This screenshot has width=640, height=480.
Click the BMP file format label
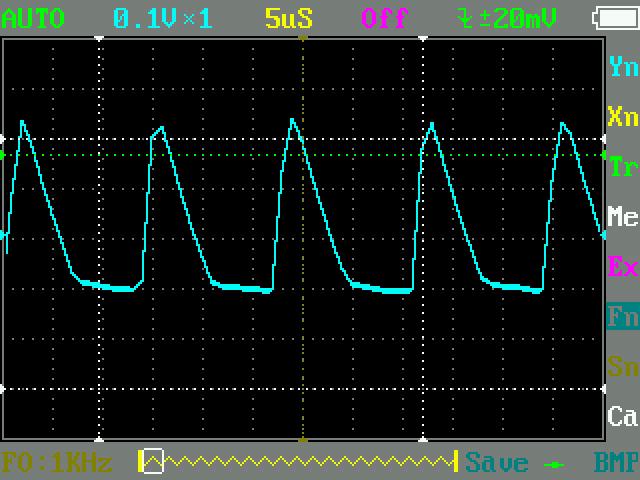[x=616, y=462]
